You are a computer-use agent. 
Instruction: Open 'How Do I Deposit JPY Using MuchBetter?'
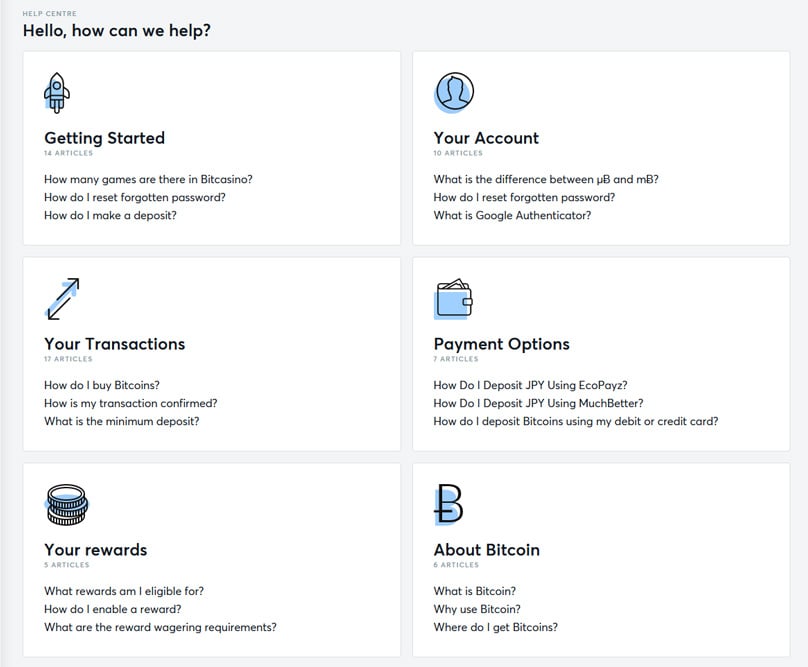(x=538, y=403)
